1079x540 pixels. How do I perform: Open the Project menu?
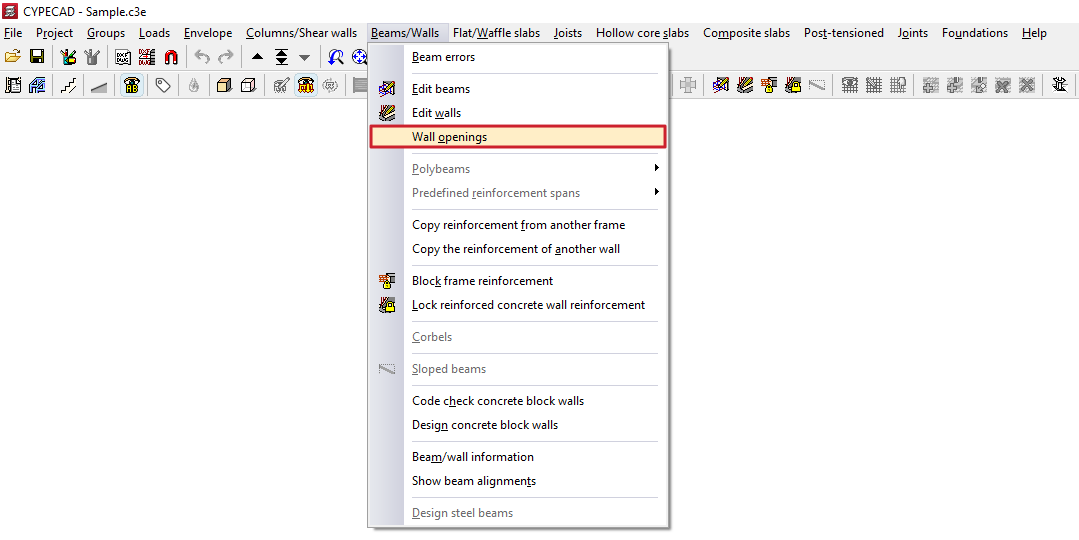(x=54, y=33)
